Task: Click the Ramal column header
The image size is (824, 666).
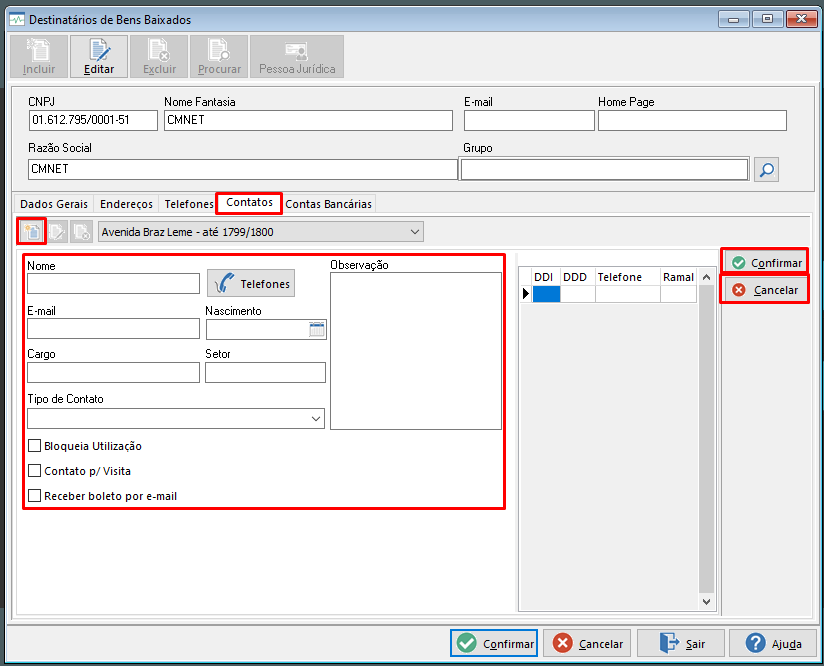Action: tap(678, 277)
